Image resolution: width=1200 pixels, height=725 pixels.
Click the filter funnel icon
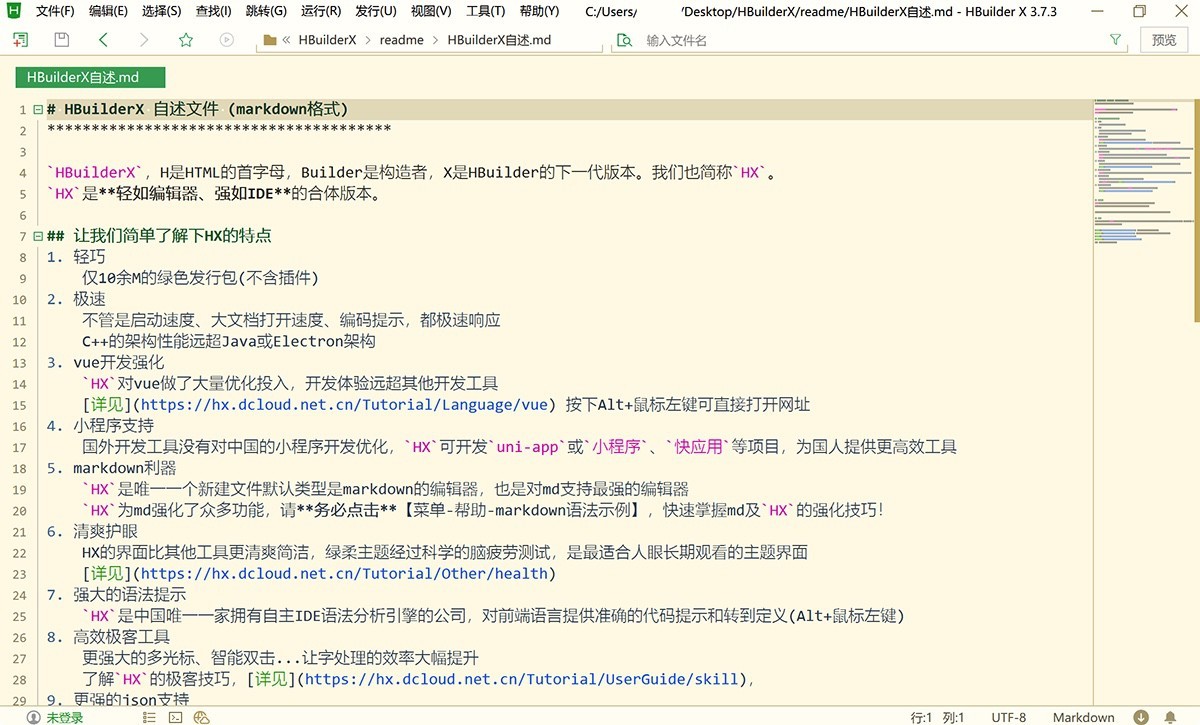point(1115,40)
